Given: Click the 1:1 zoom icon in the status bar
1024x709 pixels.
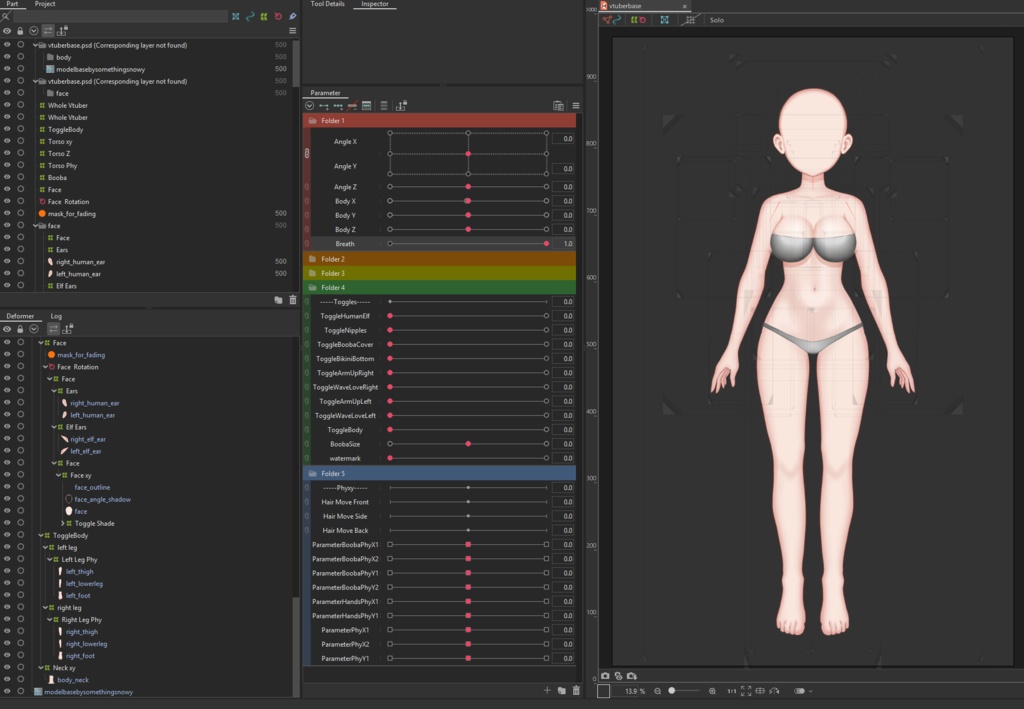Looking at the screenshot, I should click(x=731, y=690).
